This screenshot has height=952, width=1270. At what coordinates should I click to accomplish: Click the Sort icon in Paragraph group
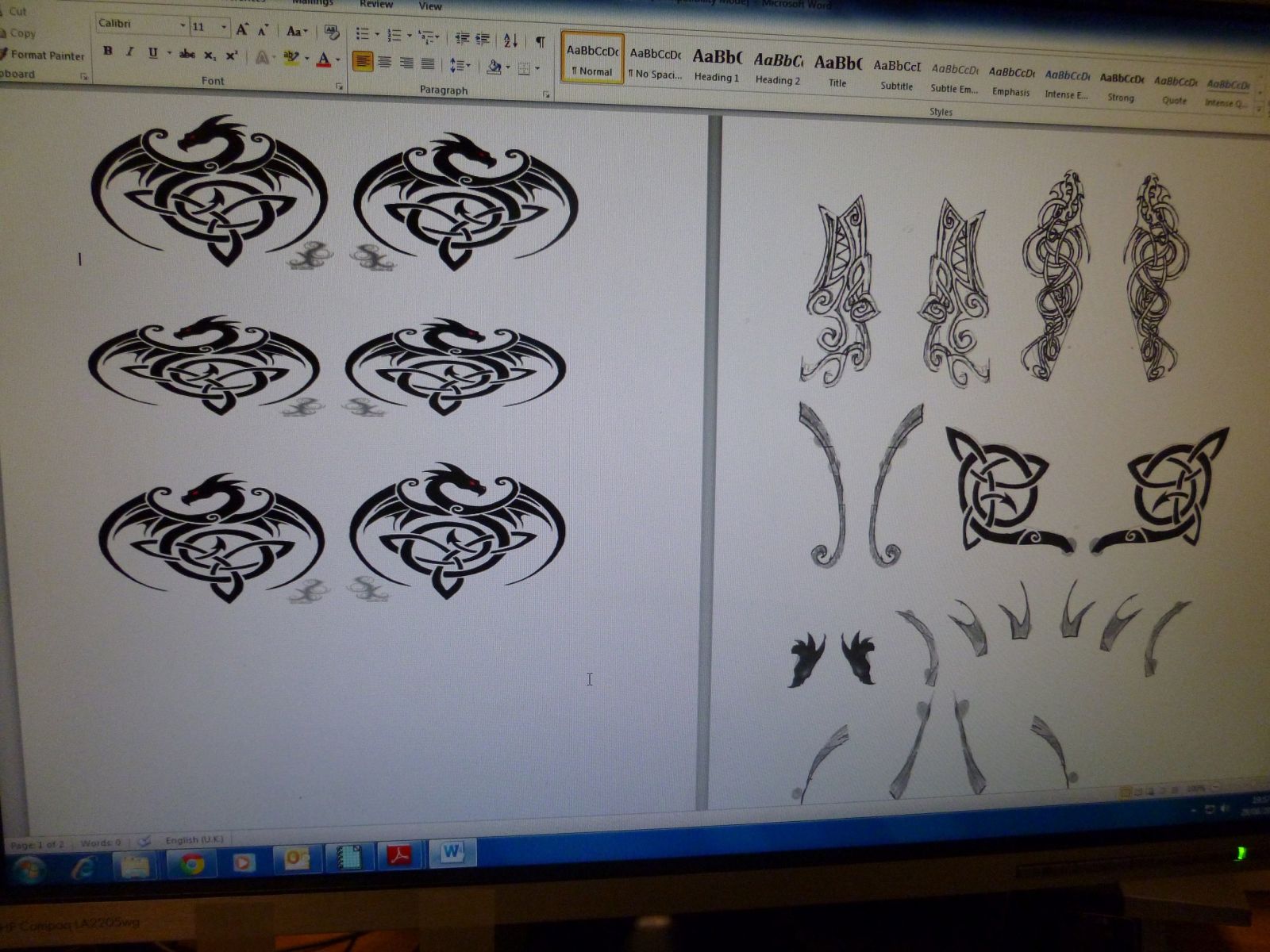click(510, 40)
